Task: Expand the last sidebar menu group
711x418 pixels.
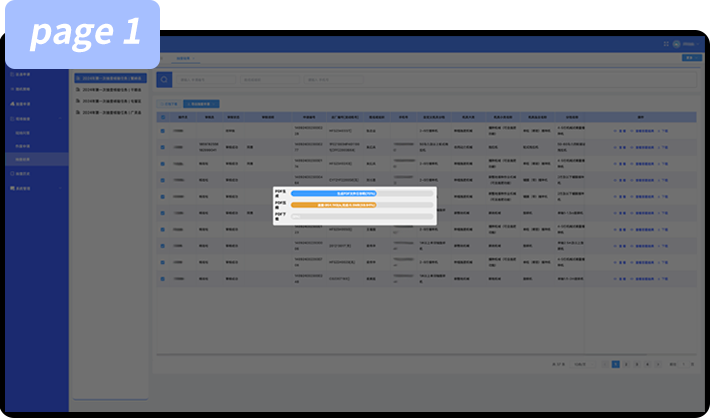Action: pyautogui.click(x=60, y=189)
